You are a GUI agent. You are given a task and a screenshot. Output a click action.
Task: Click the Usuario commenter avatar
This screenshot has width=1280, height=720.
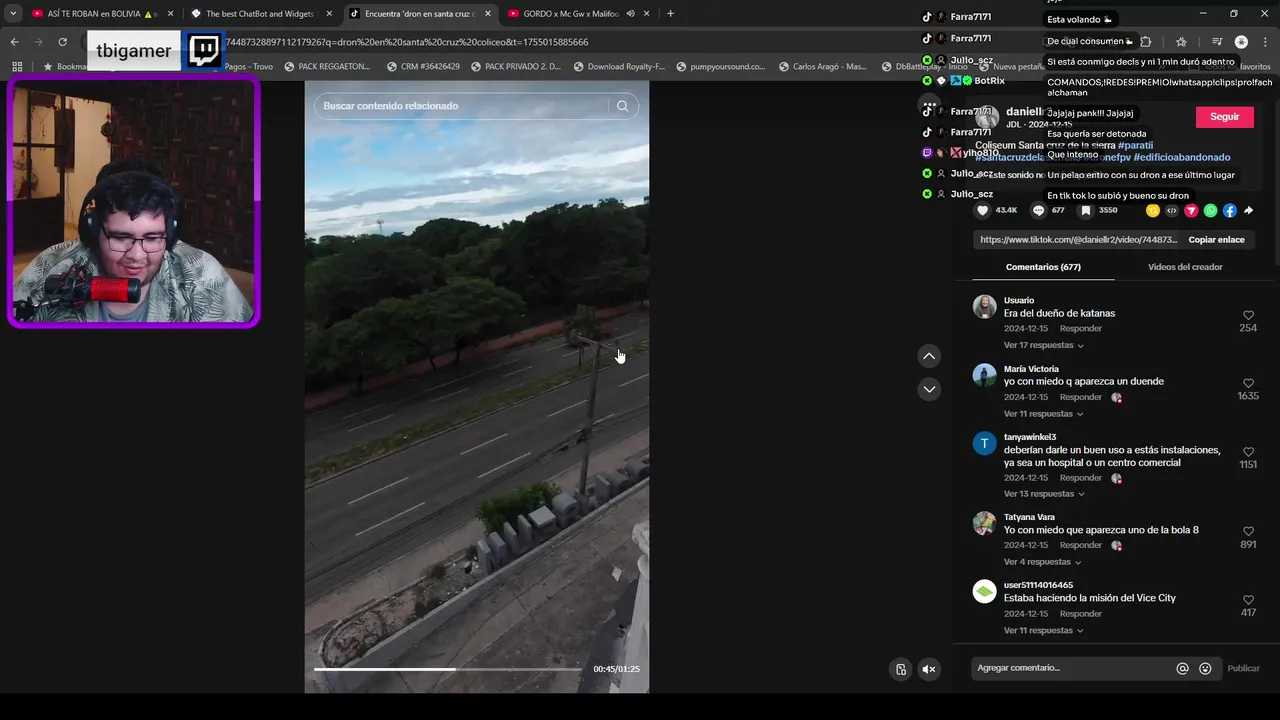pos(985,307)
